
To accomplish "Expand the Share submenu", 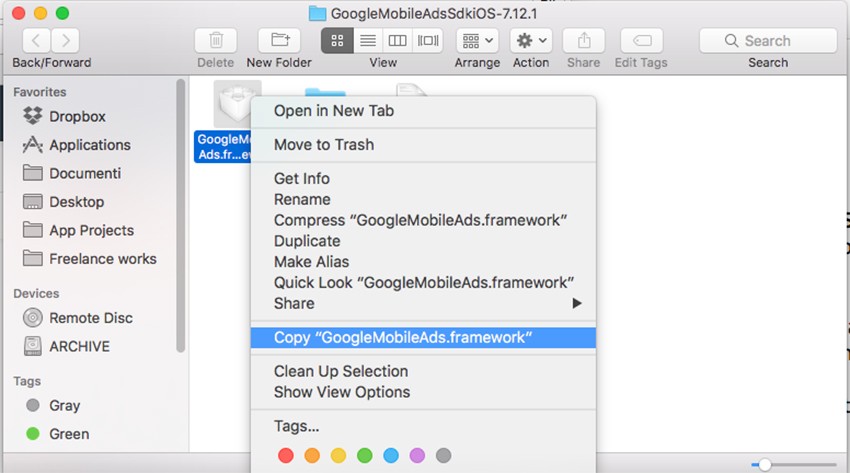I will click(x=423, y=303).
